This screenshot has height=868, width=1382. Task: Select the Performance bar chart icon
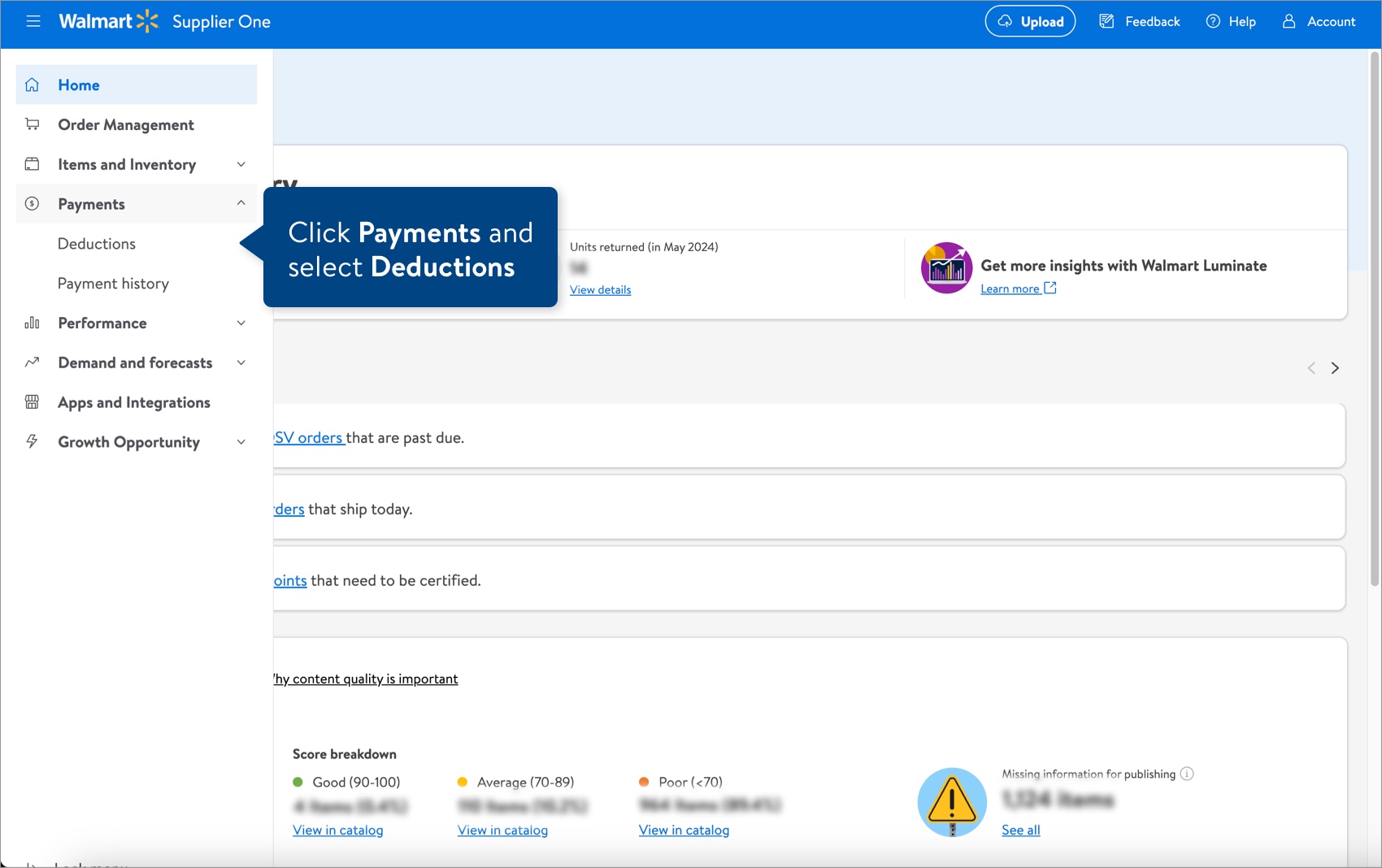[x=32, y=323]
